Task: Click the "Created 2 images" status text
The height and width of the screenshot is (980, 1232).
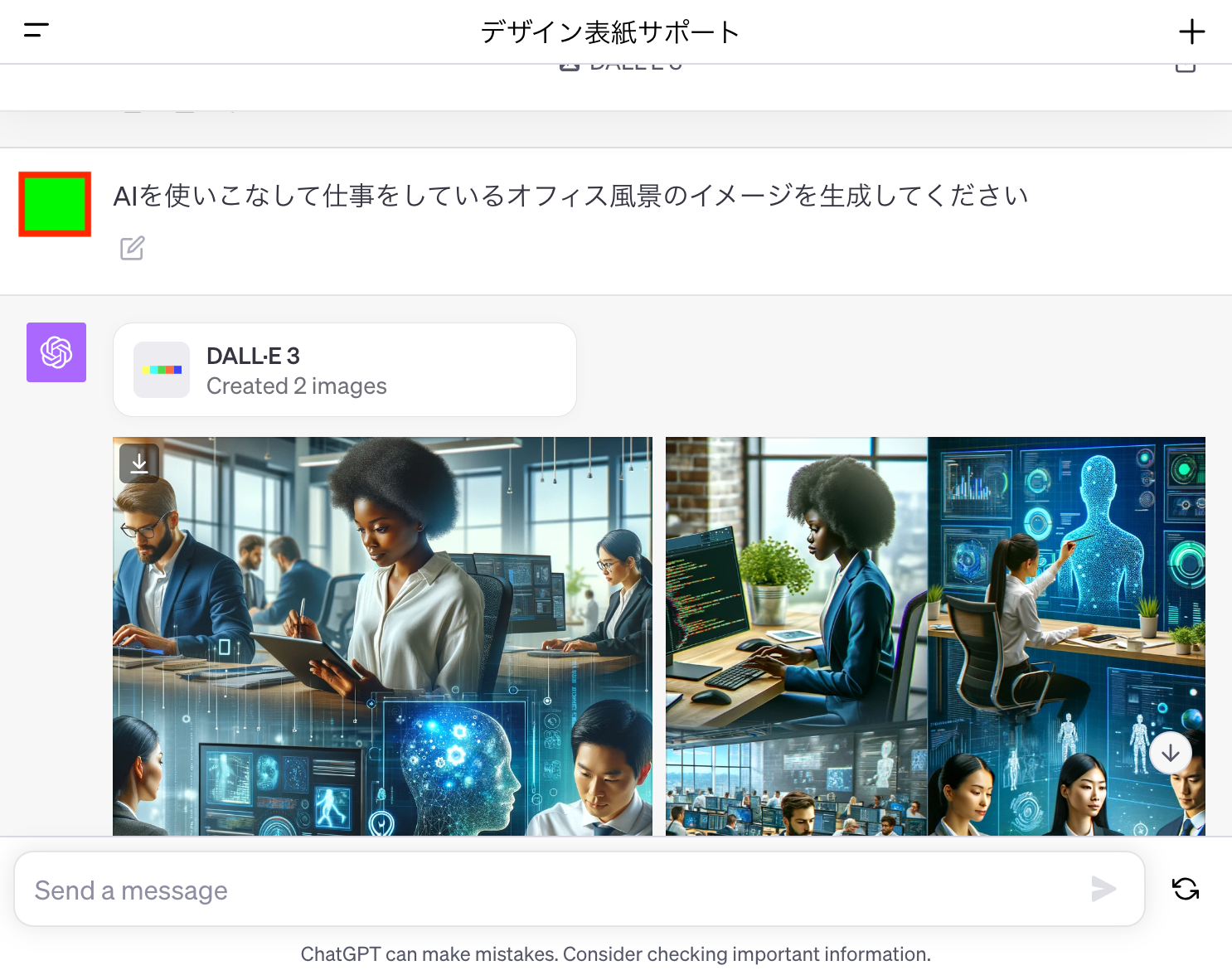Action: pyautogui.click(x=296, y=386)
